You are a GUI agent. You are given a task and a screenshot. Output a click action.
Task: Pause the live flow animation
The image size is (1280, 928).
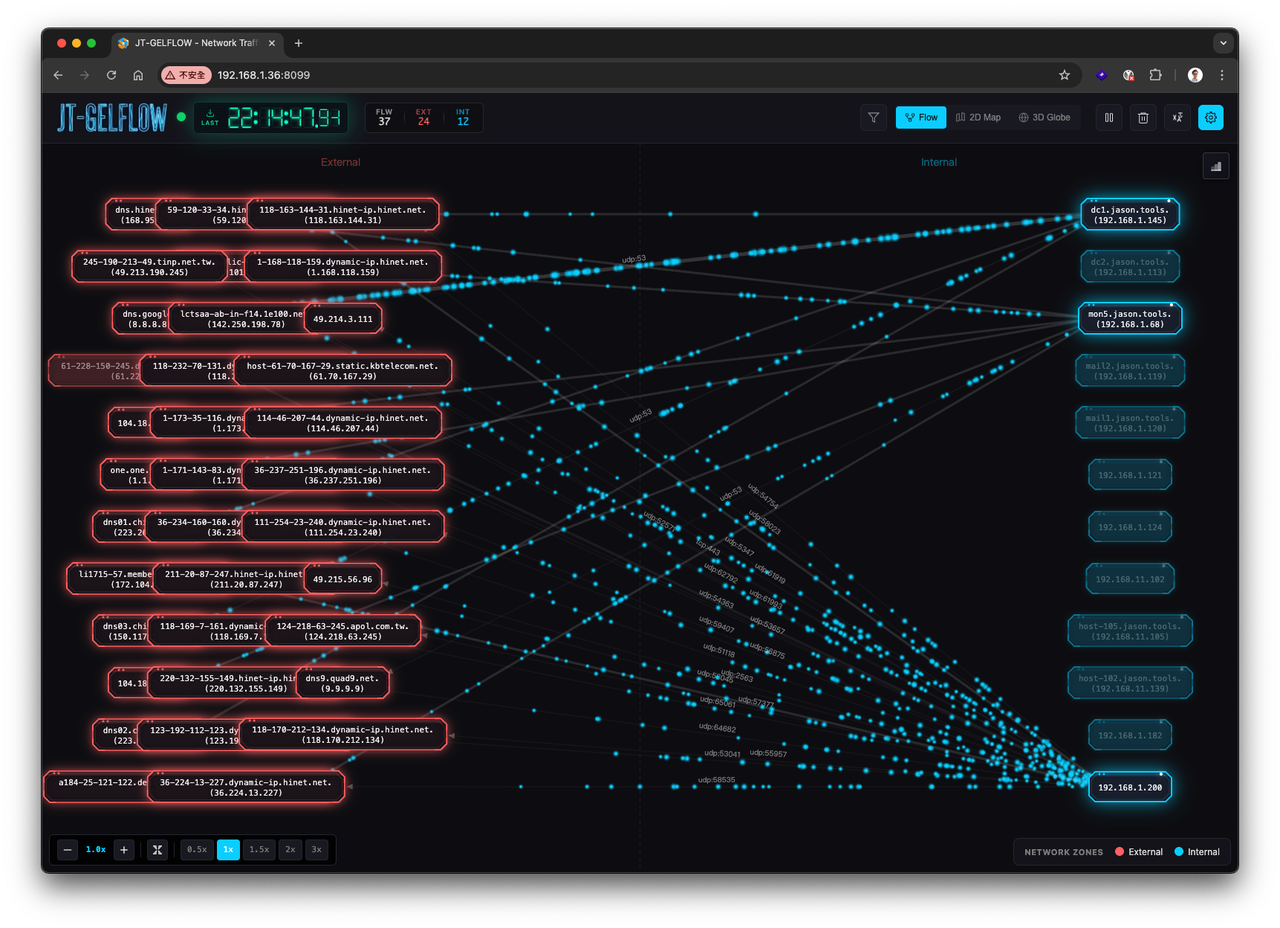1109,117
